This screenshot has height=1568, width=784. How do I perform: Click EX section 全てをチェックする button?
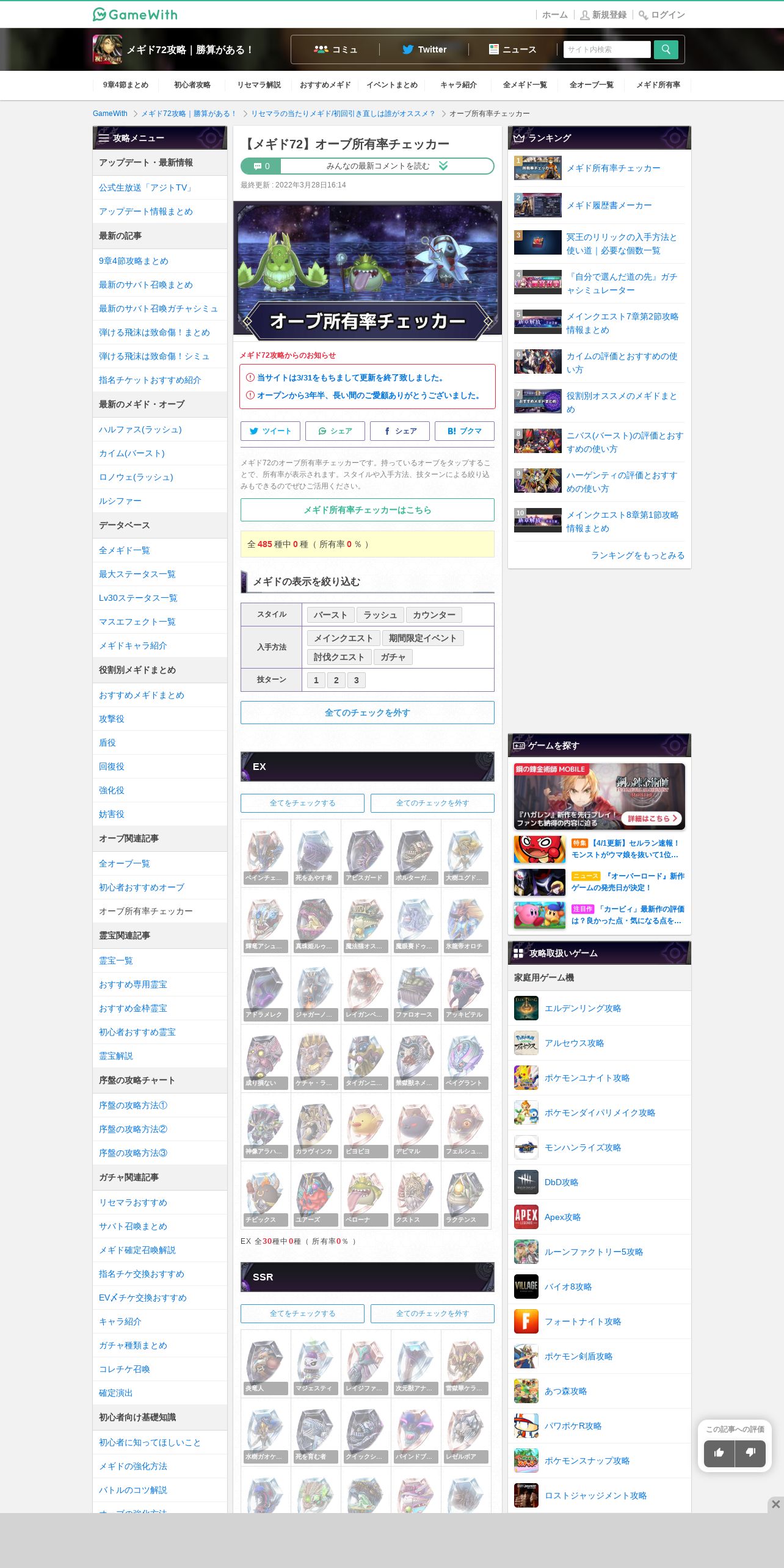[x=302, y=803]
